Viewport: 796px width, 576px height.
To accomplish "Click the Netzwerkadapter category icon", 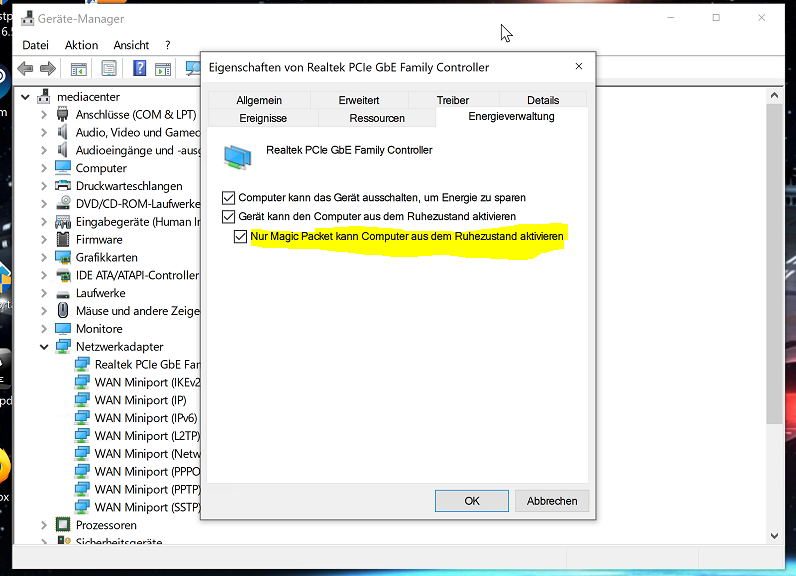I will [63, 347].
